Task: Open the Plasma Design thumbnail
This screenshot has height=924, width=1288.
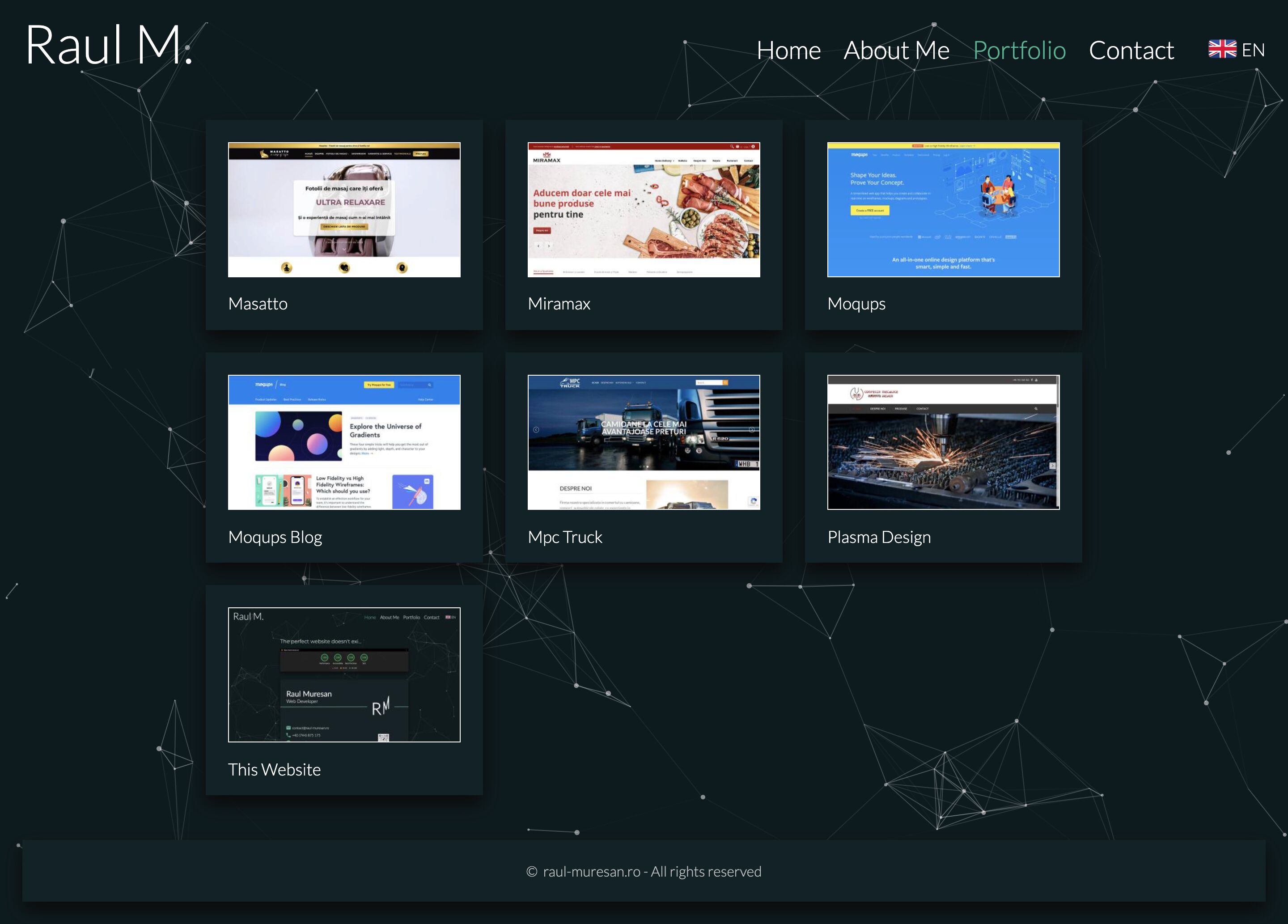Action: [x=943, y=442]
